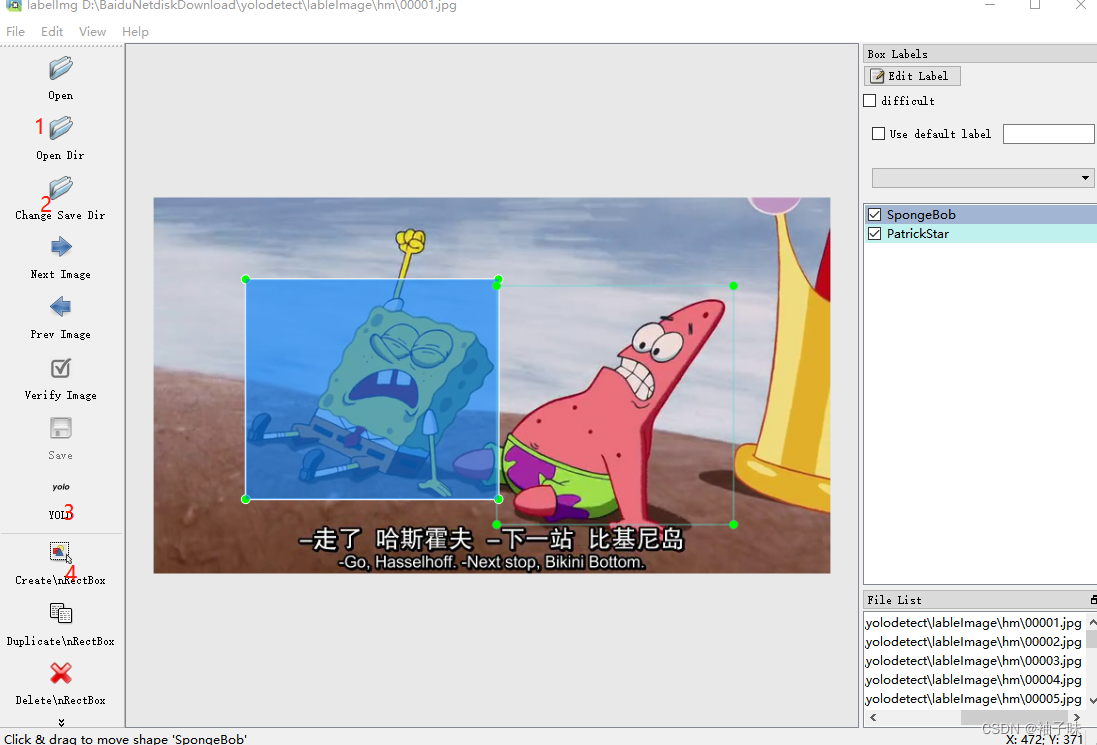Select file 00002.jpg in File List
Viewport: 1097px width, 745px height.
point(973,641)
